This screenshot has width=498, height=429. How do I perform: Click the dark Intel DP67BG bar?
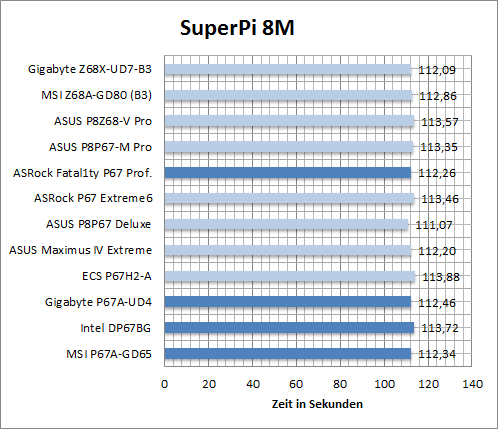[289, 328]
